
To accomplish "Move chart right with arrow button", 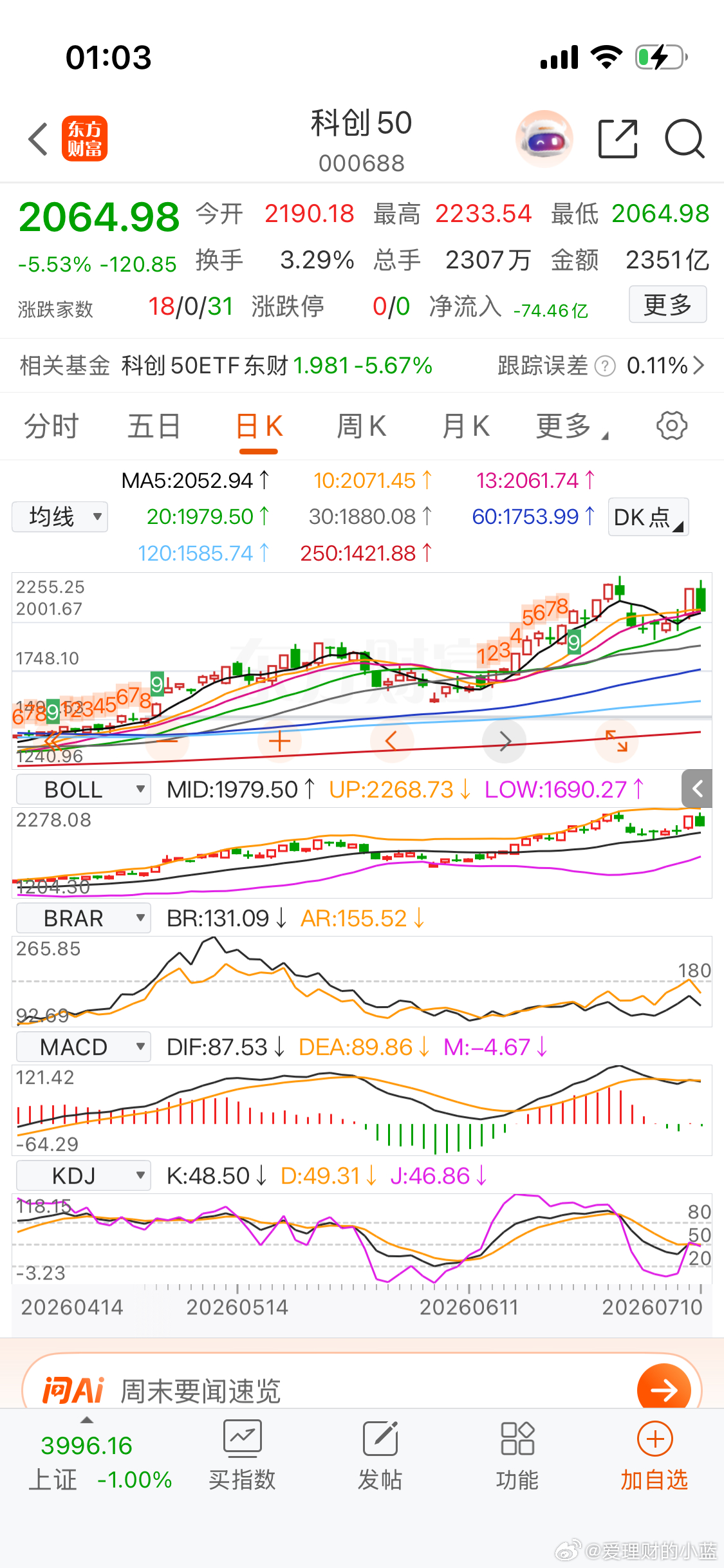I will coord(505,742).
